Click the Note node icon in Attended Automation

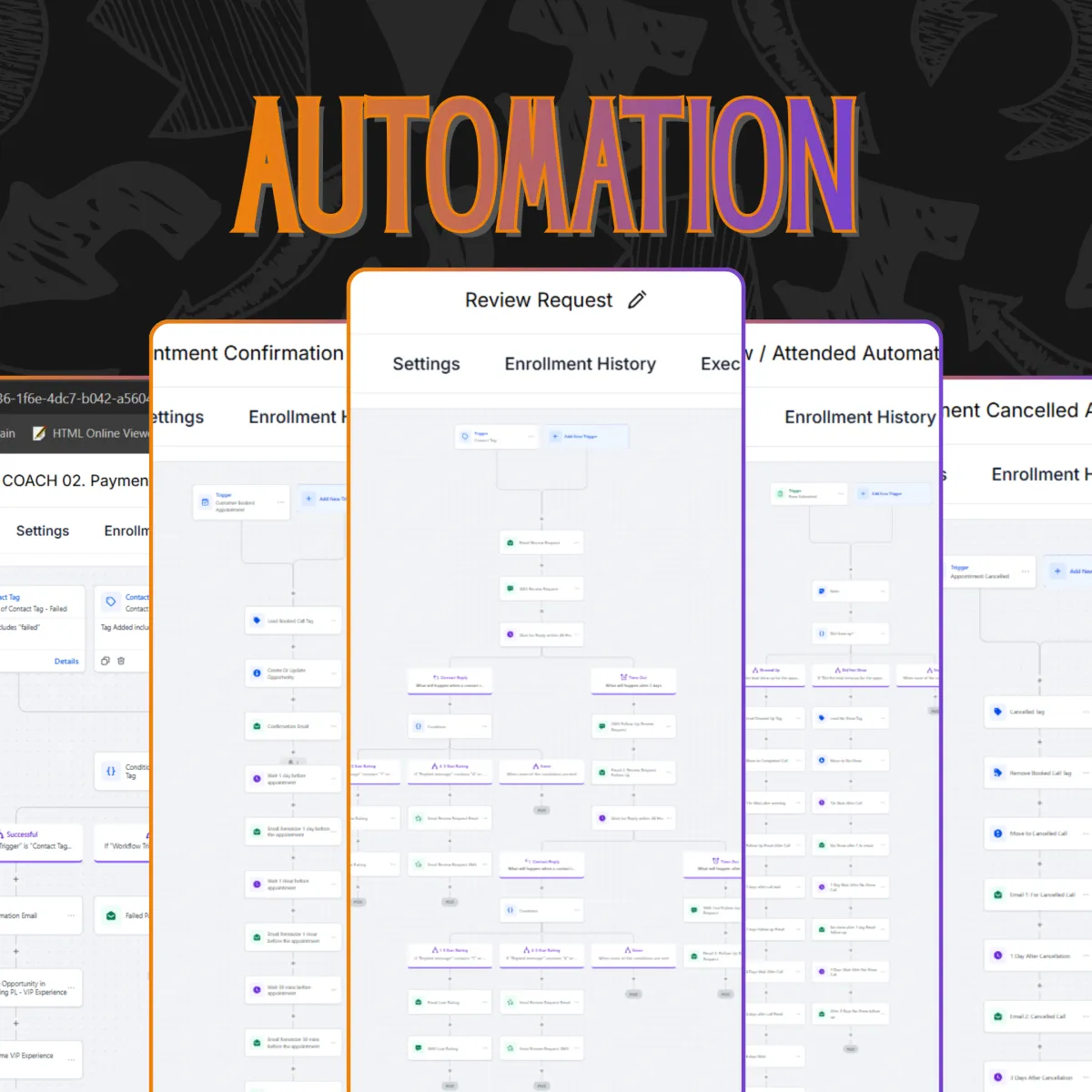(822, 591)
